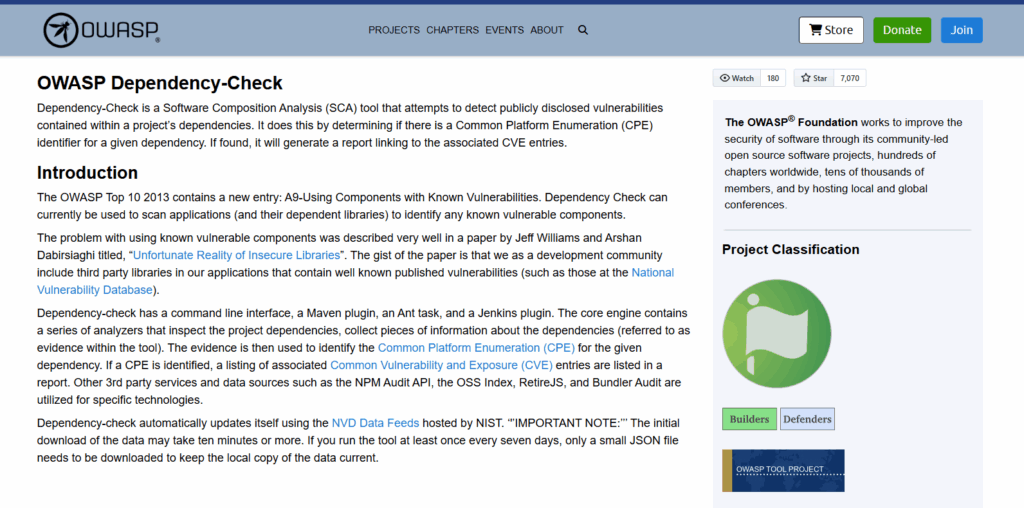Click the watcher count 180
Viewport: 1024px width, 508px height.
point(773,78)
